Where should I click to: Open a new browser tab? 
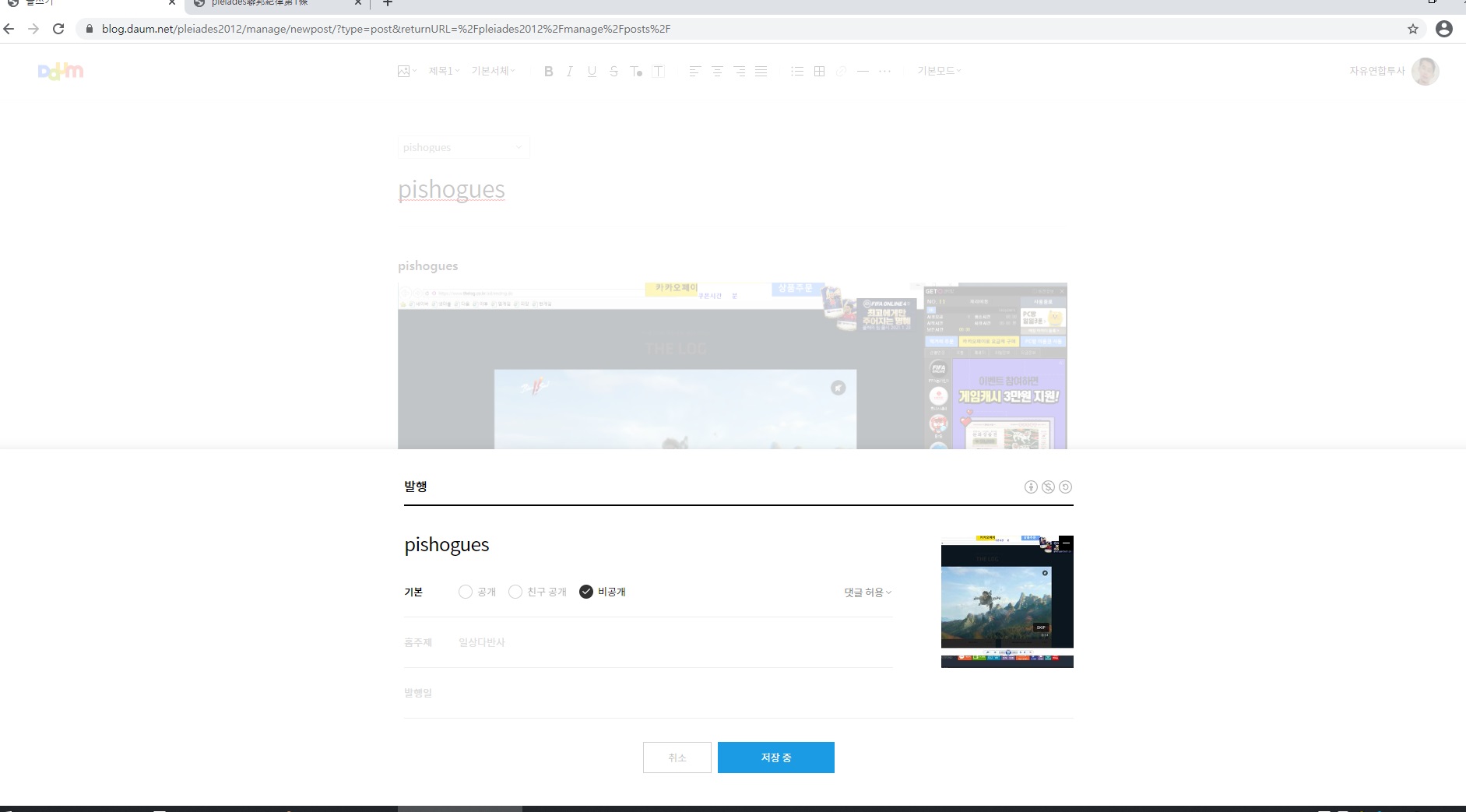tap(388, 3)
